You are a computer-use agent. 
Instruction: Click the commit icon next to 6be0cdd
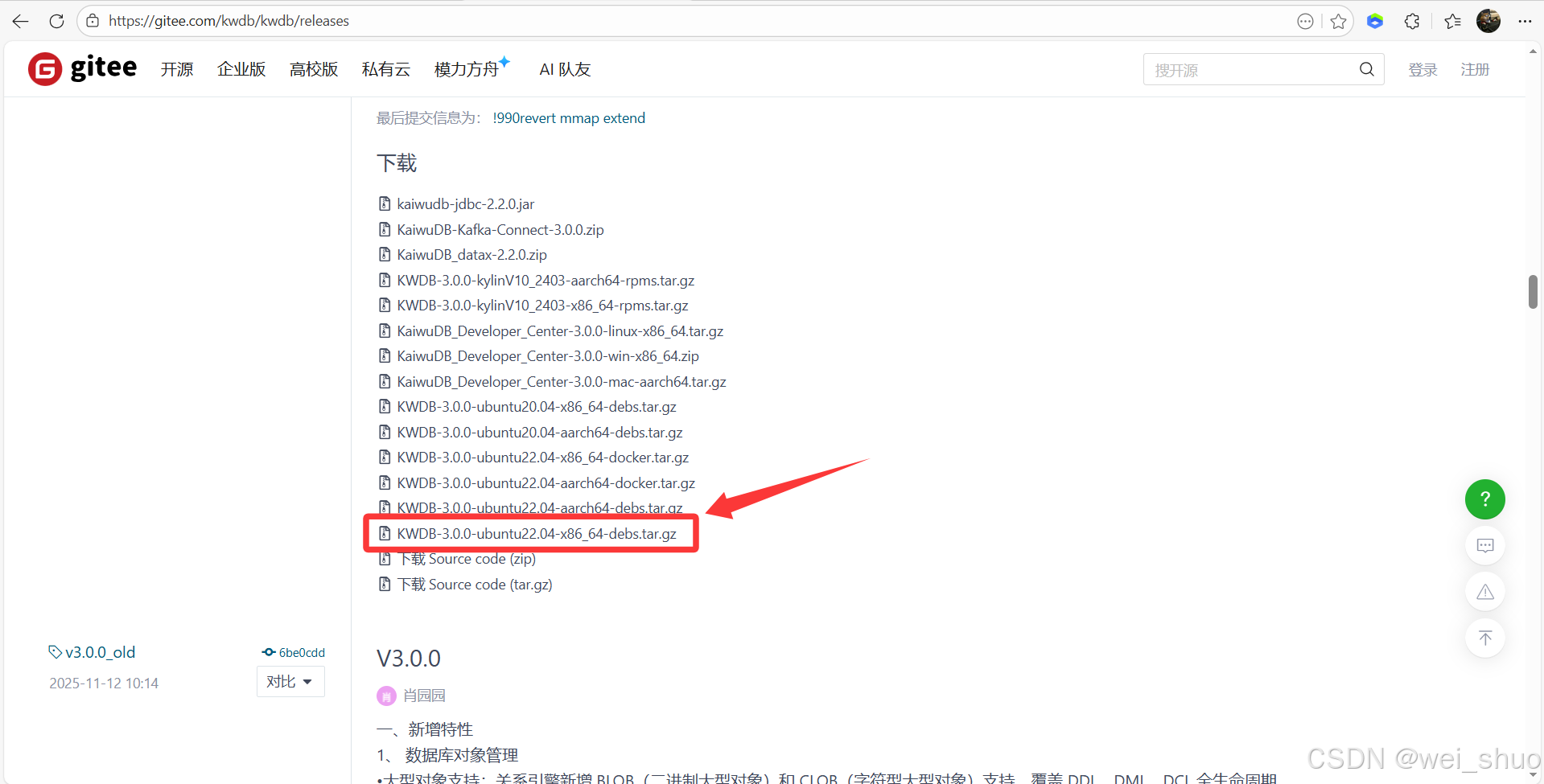click(269, 652)
